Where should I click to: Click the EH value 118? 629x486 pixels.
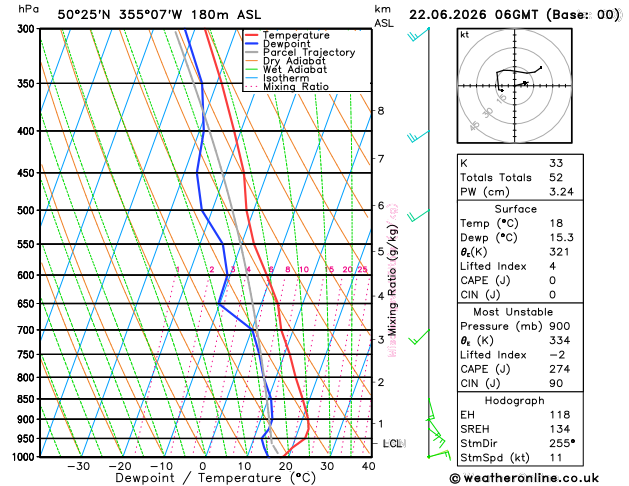point(560,415)
